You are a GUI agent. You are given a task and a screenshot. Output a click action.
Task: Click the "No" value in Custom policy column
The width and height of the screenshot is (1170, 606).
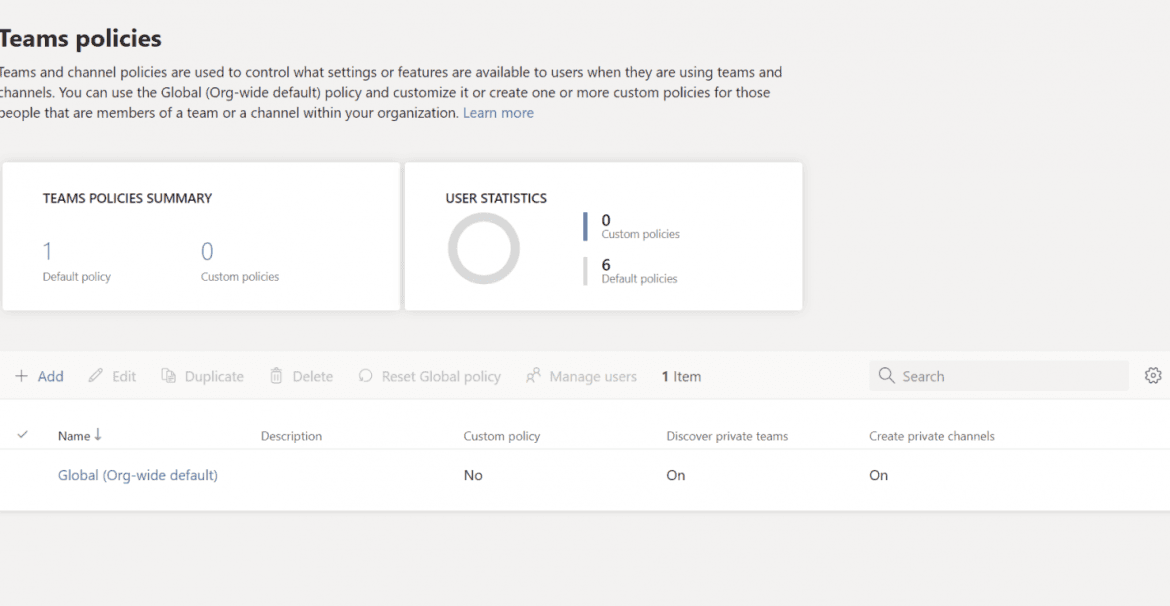point(473,475)
